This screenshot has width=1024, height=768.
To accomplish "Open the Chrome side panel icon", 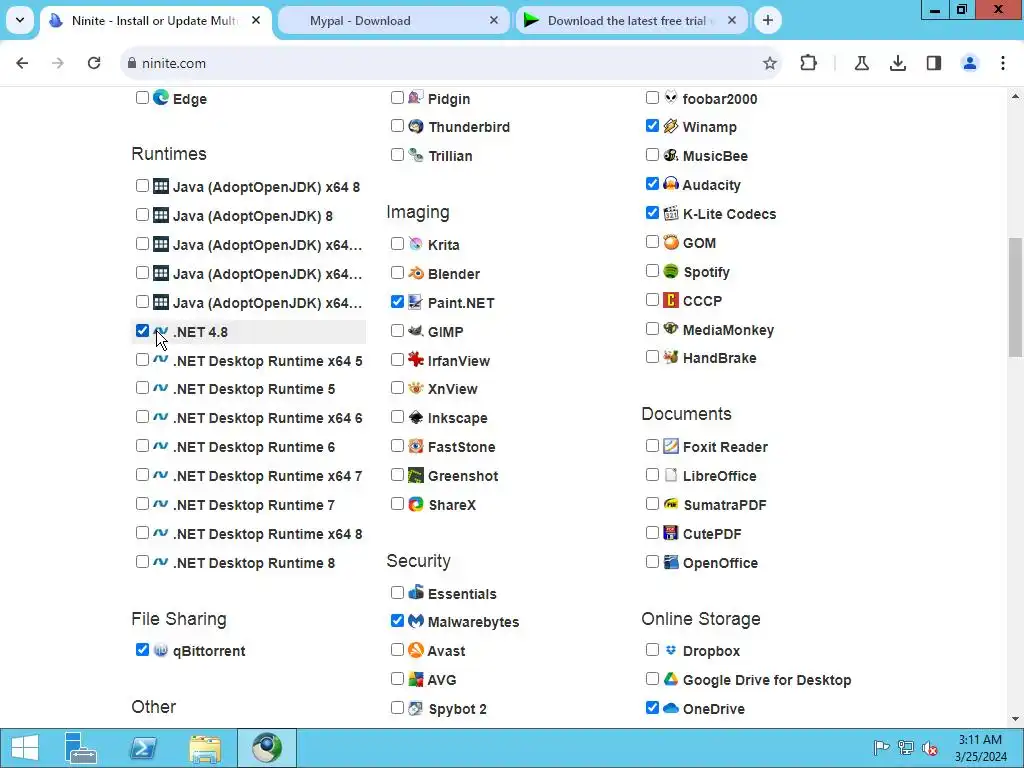I will click(x=934, y=63).
